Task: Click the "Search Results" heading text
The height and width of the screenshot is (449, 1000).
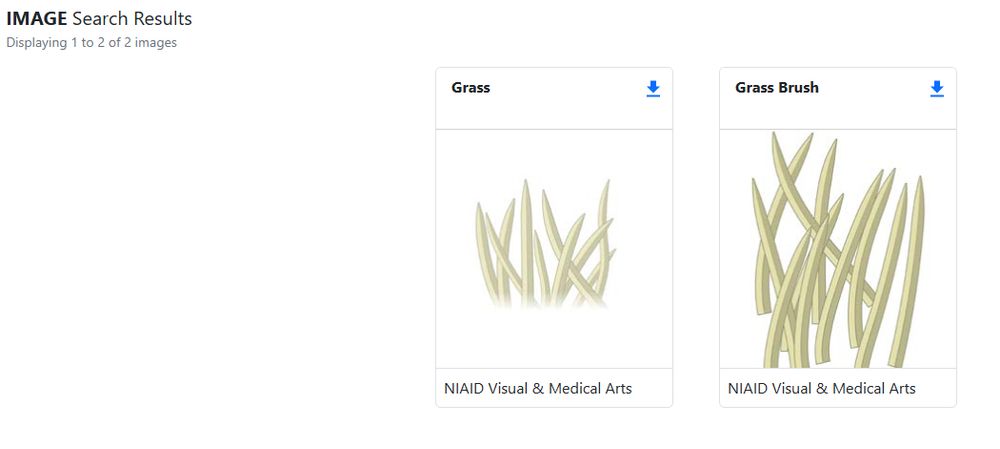Action: point(132,19)
